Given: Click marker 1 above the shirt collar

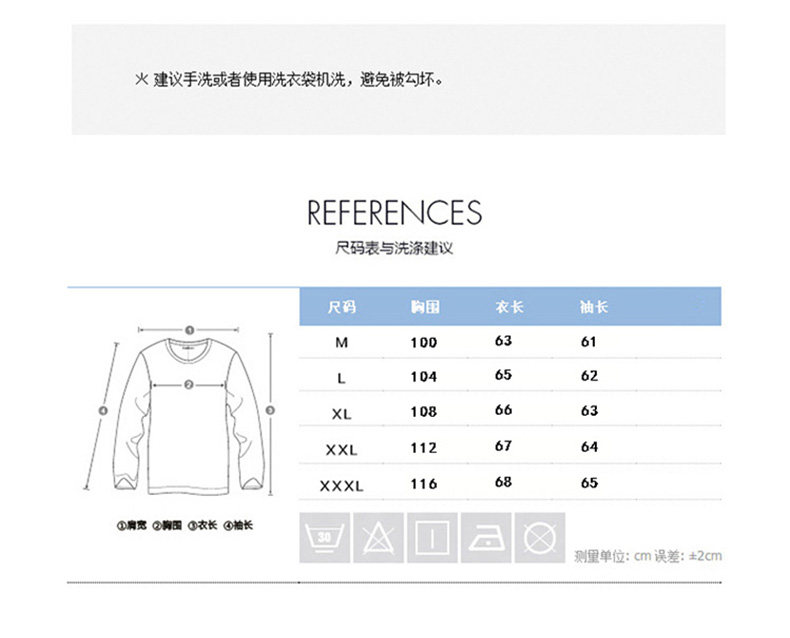Looking at the screenshot, I should (189, 330).
